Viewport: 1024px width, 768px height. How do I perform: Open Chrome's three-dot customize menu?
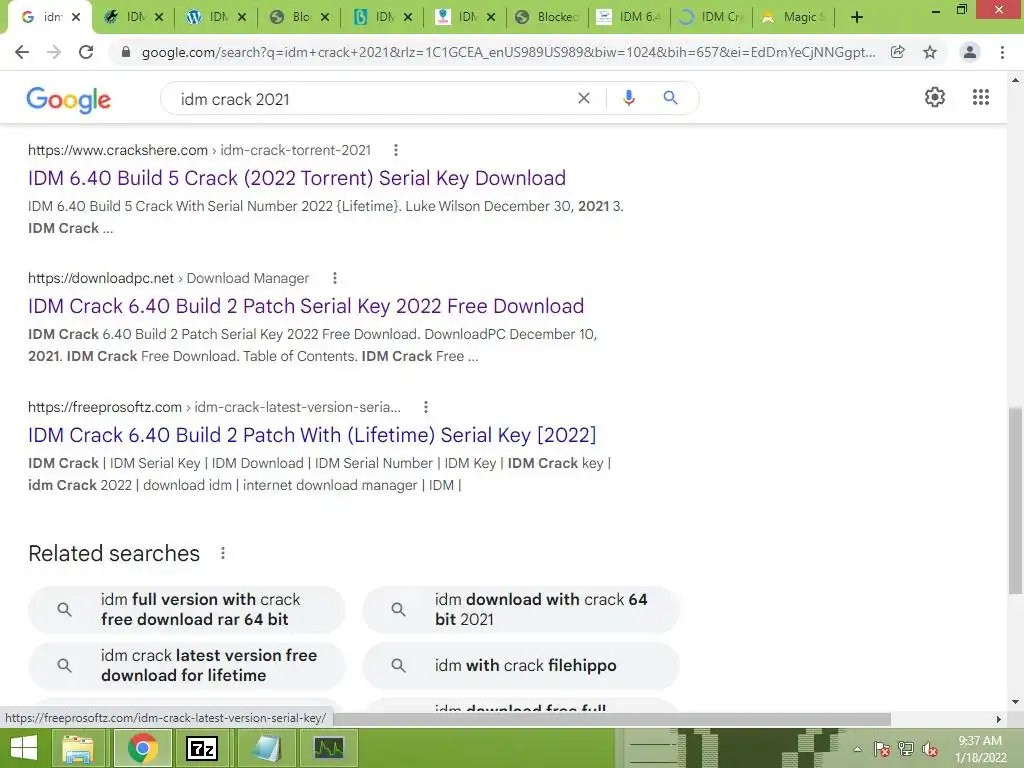(x=1002, y=52)
